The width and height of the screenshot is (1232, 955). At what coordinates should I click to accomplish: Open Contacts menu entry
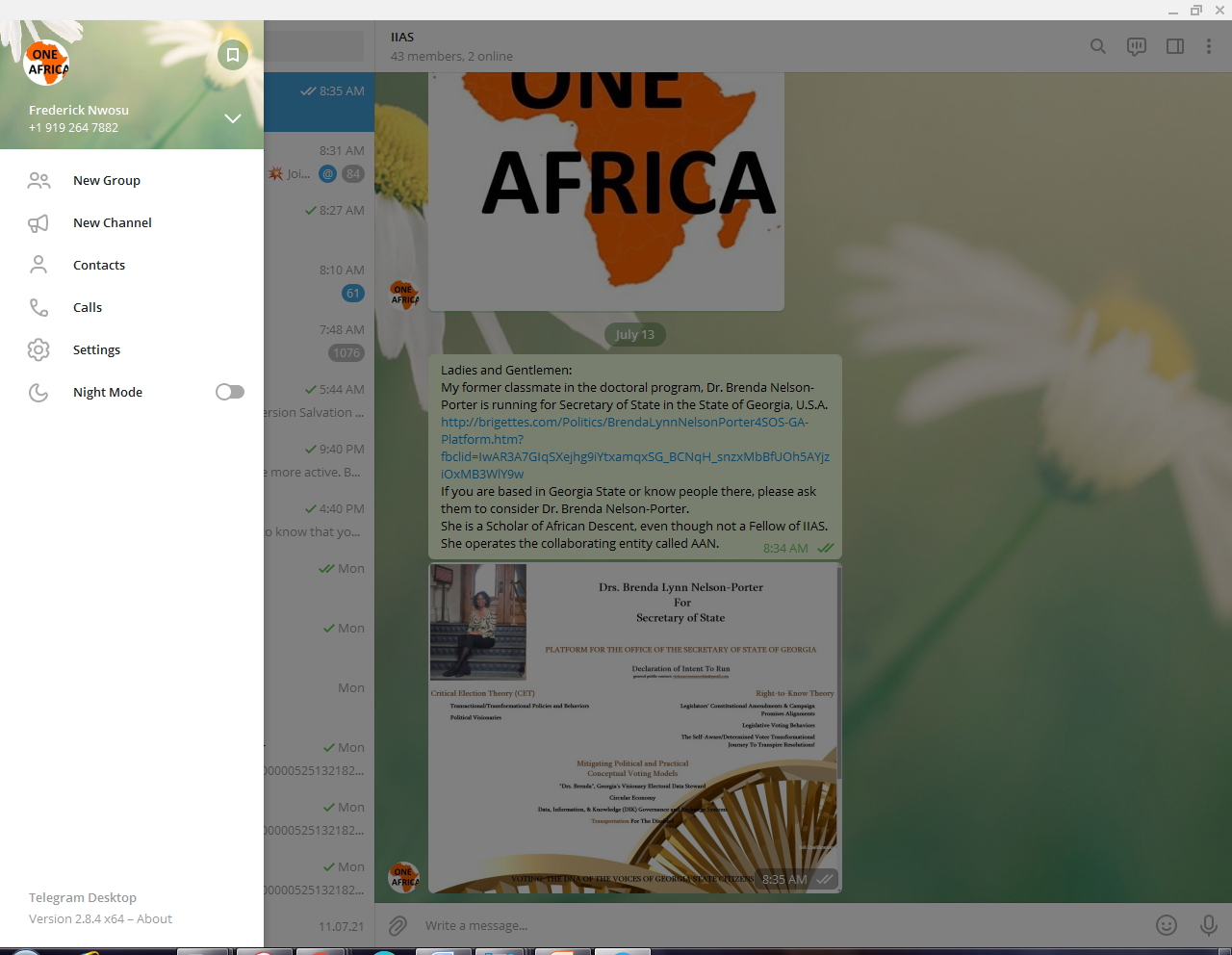pos(132,265)
